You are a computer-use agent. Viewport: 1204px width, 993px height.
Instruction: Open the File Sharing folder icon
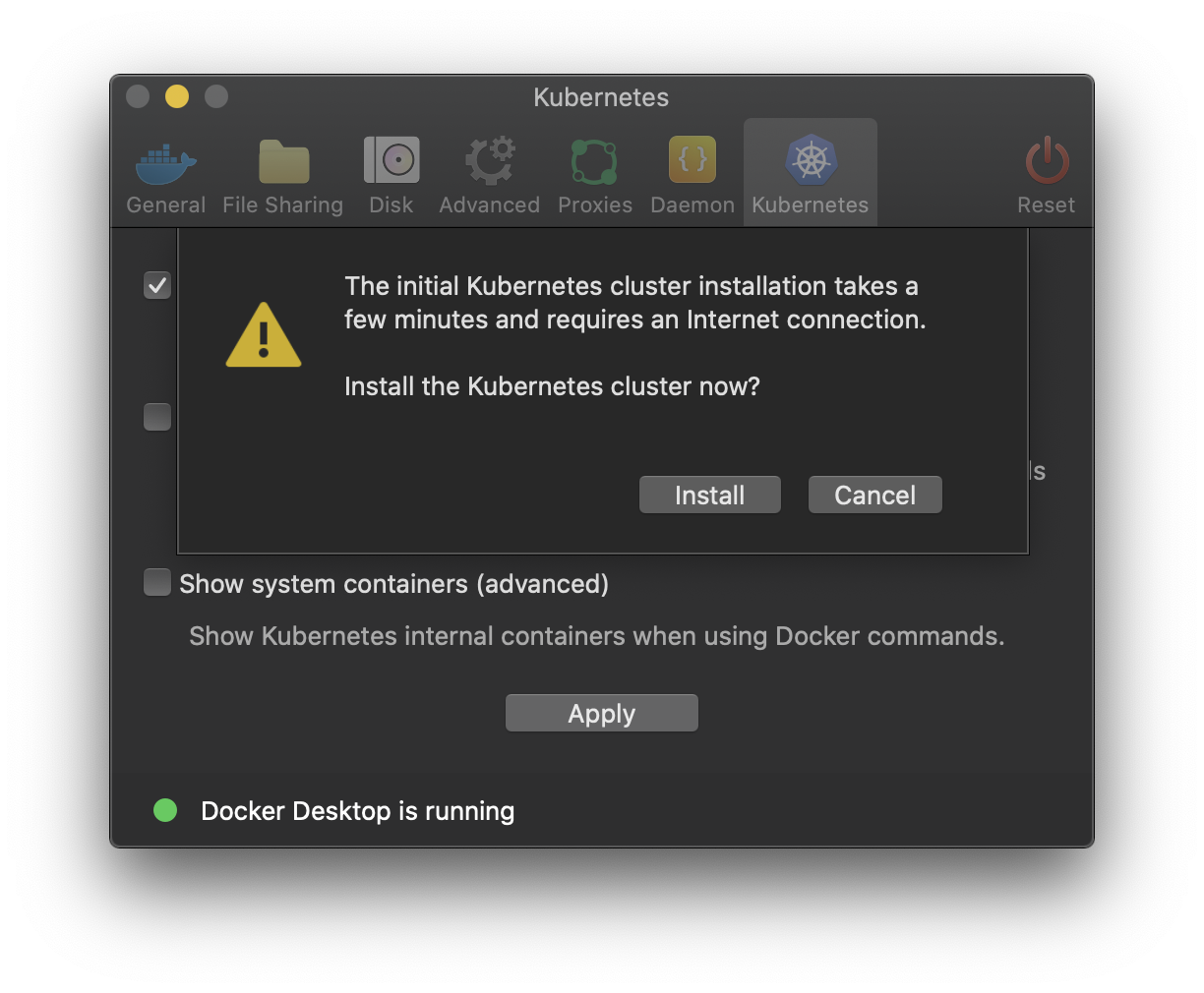coord(283,161)
